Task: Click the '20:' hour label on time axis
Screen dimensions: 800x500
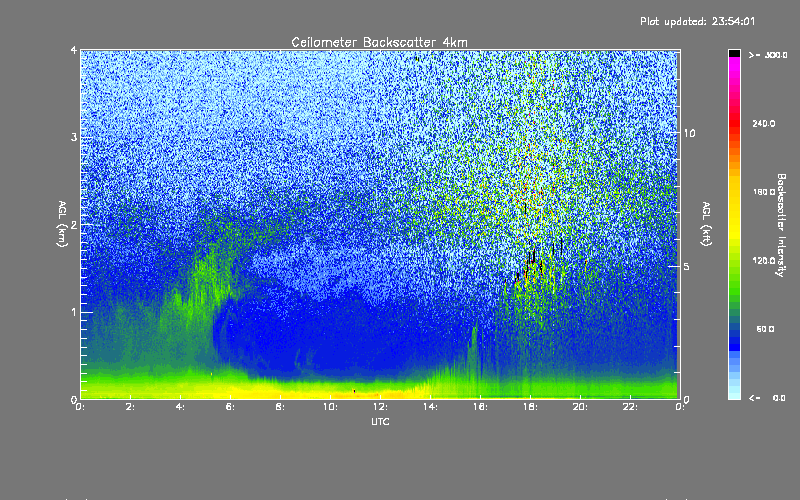Action: point(580,407)
